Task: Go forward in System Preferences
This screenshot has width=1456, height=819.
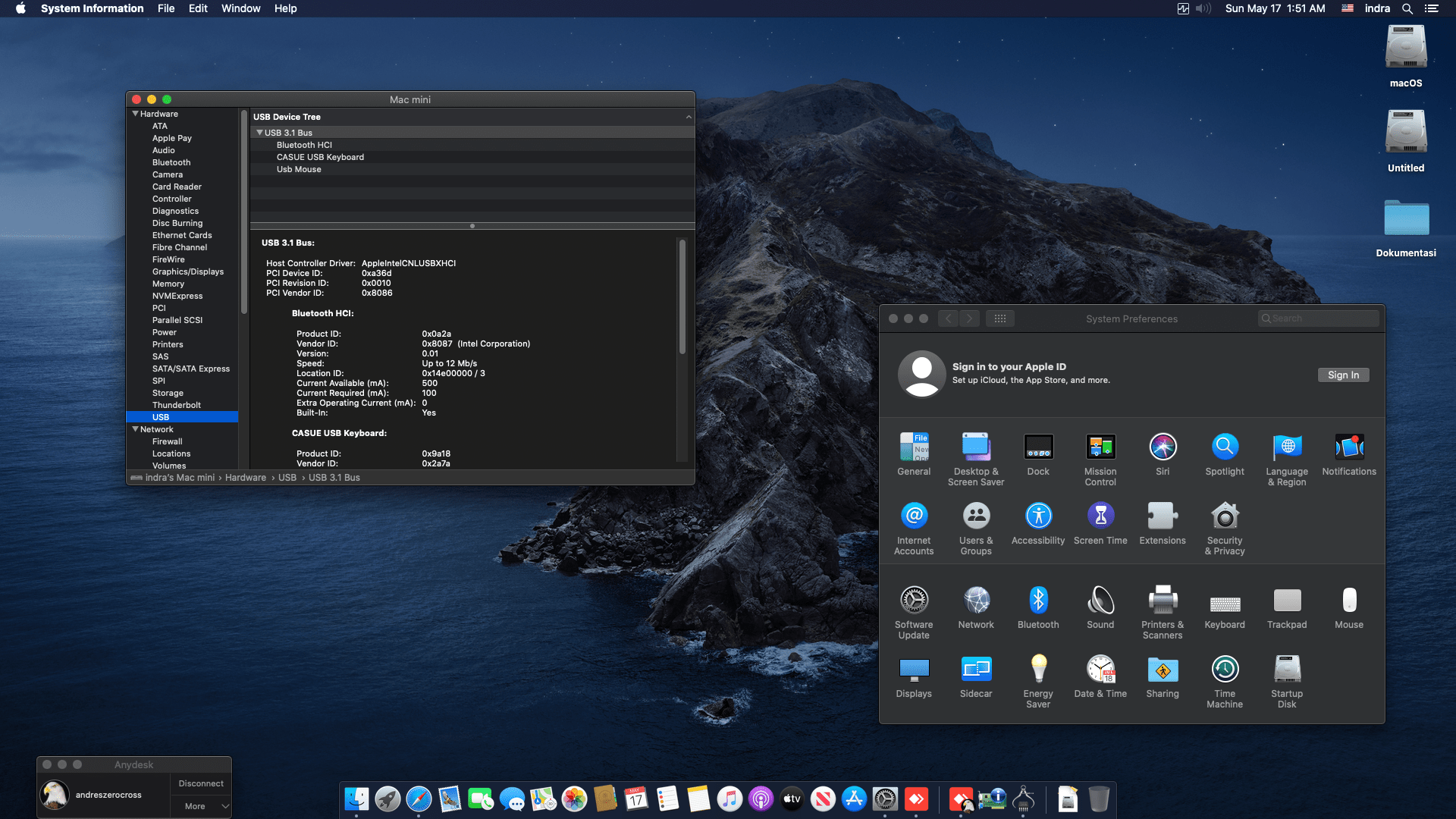Action: 969,318
